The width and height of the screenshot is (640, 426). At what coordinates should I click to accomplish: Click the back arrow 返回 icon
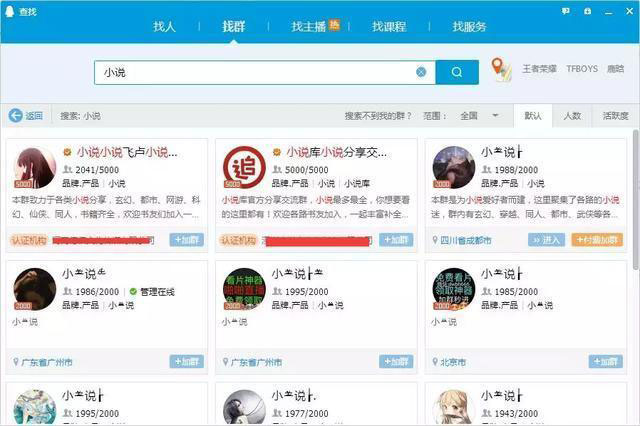pyautogui.click(x=16, y=116)
